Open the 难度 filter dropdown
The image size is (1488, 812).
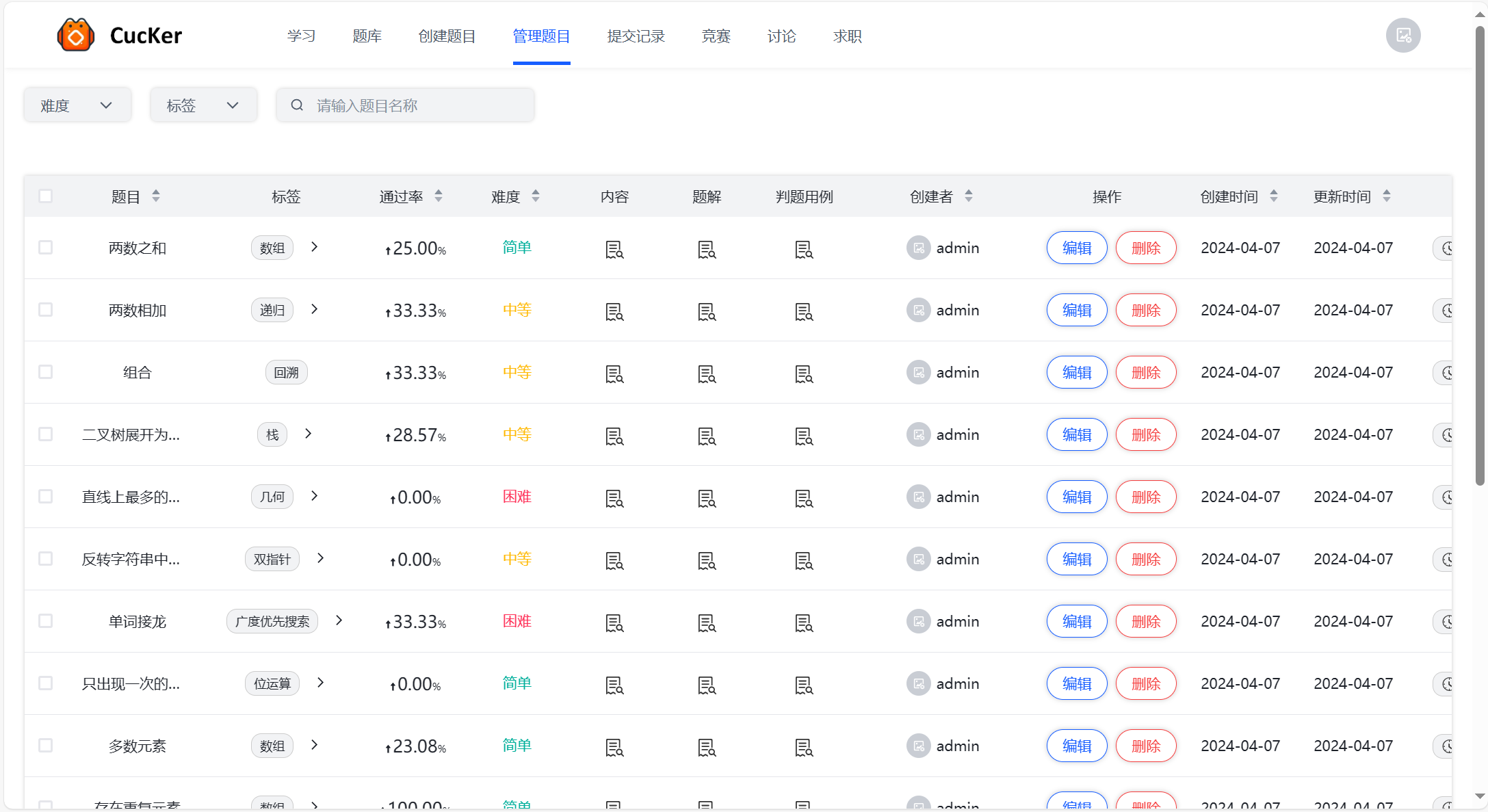(77, 105)
